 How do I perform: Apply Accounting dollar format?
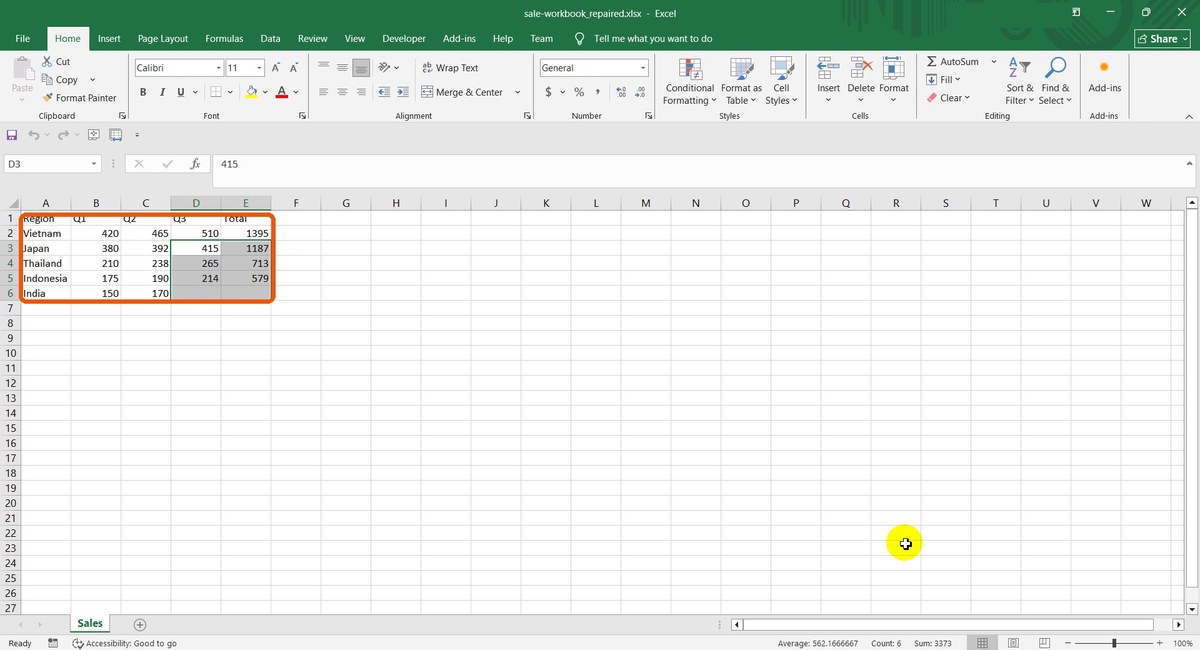click(549, 92)
